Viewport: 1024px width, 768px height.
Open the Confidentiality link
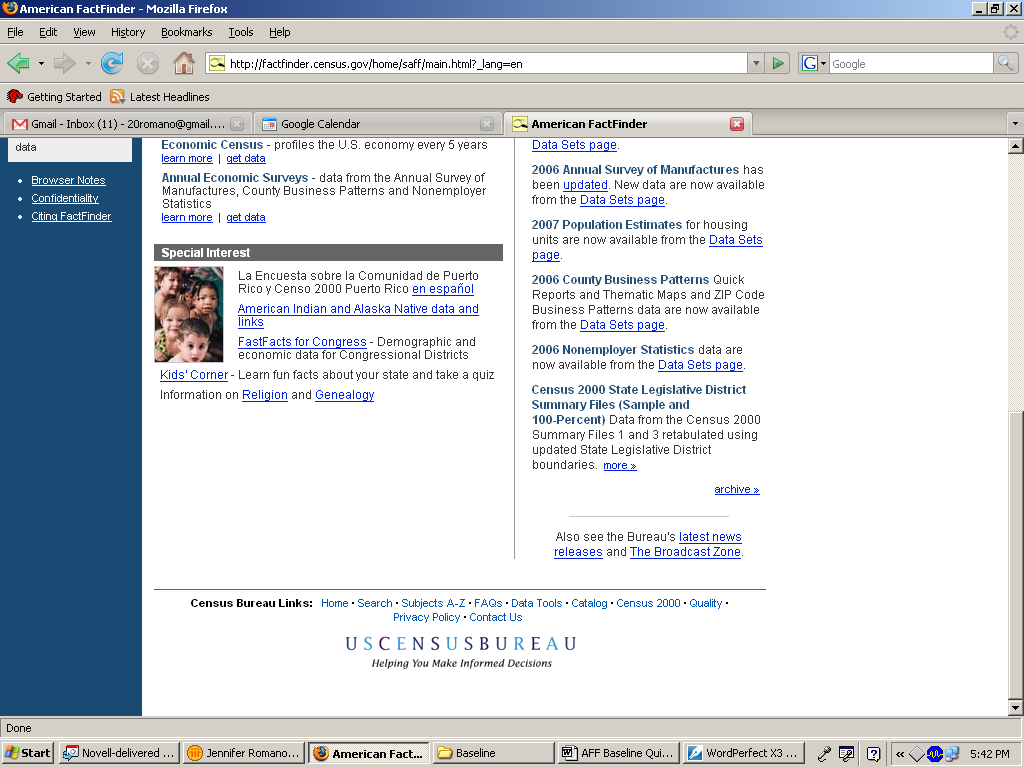pos(65,198)
